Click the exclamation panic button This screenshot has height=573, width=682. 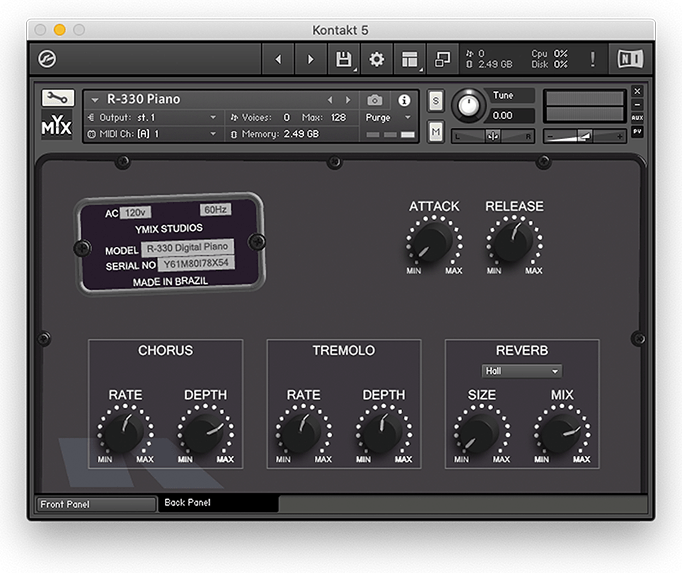coord(592,59)
